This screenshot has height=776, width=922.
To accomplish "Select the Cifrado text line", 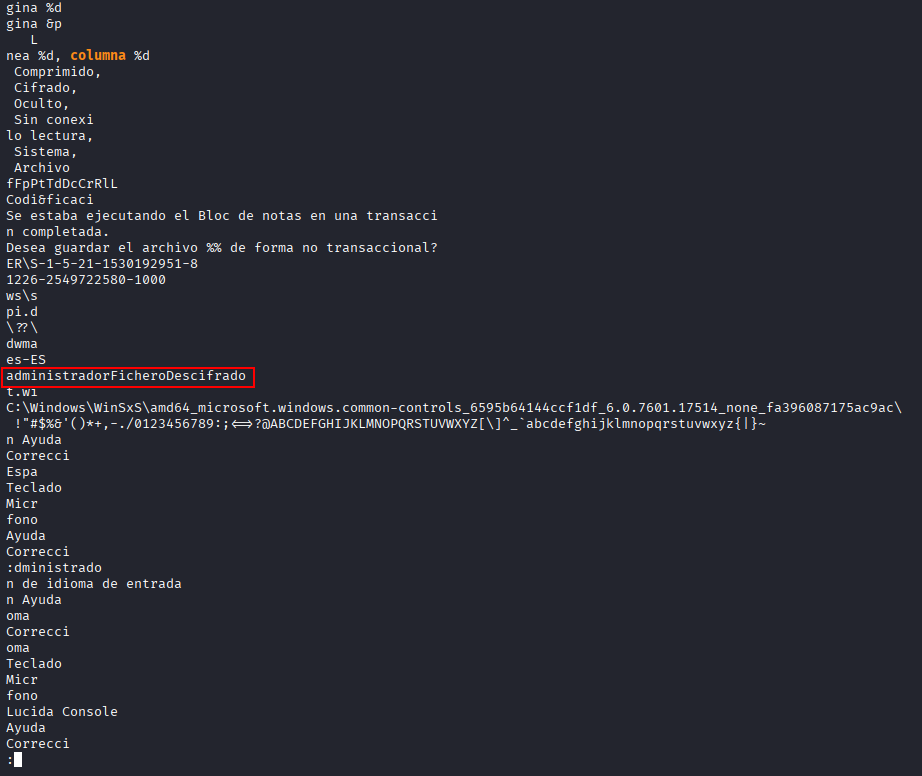I will coord(46,88).
